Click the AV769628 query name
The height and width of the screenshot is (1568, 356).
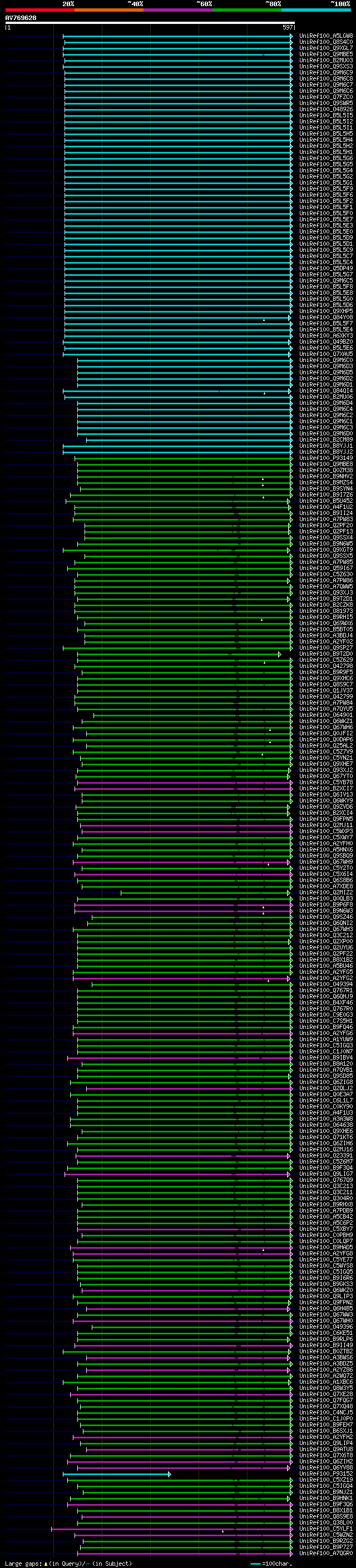[x=21, y=18]
